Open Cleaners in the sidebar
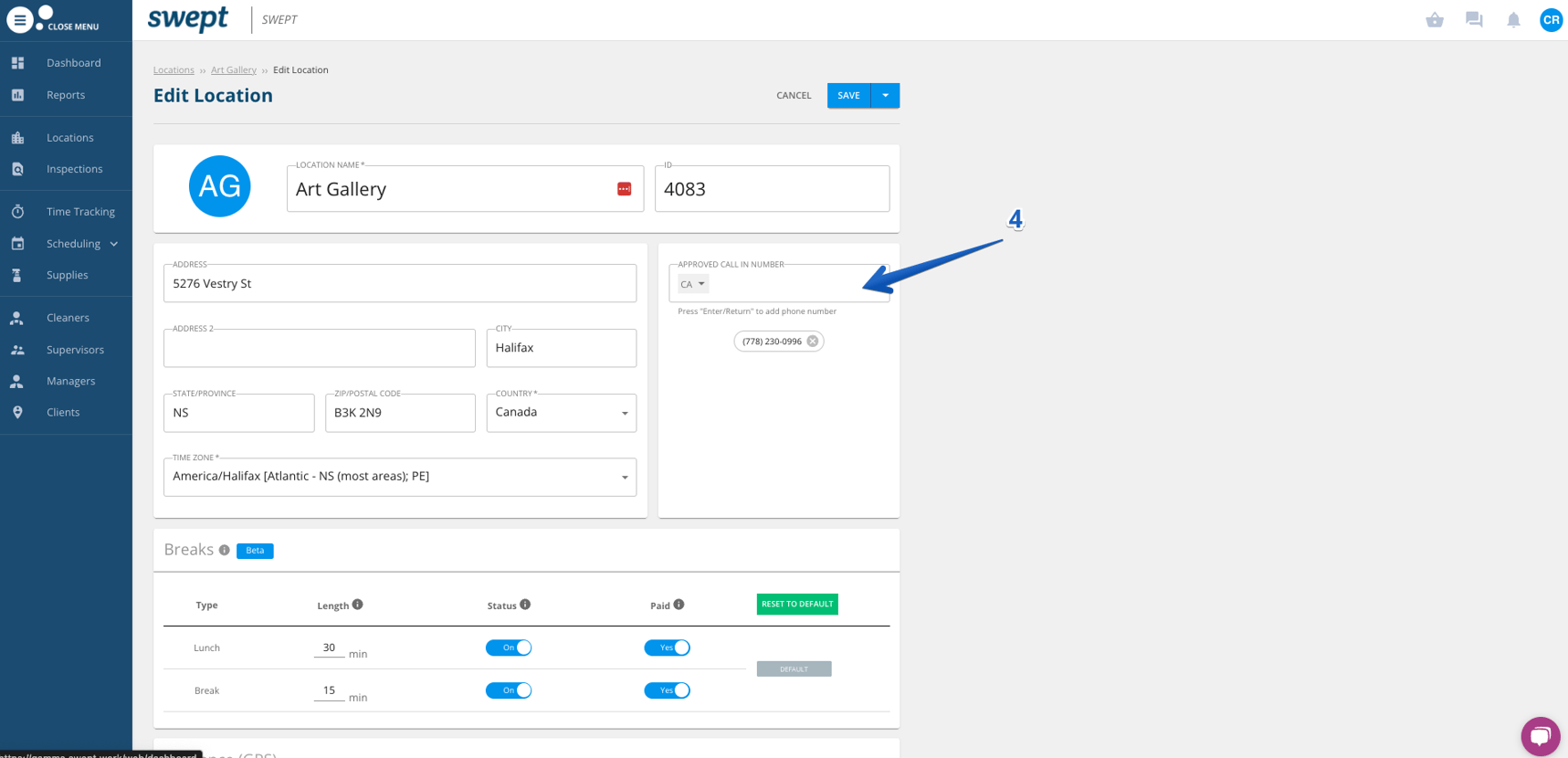The width and height of the screenshot is (1568, 758). tap(66, 318)
